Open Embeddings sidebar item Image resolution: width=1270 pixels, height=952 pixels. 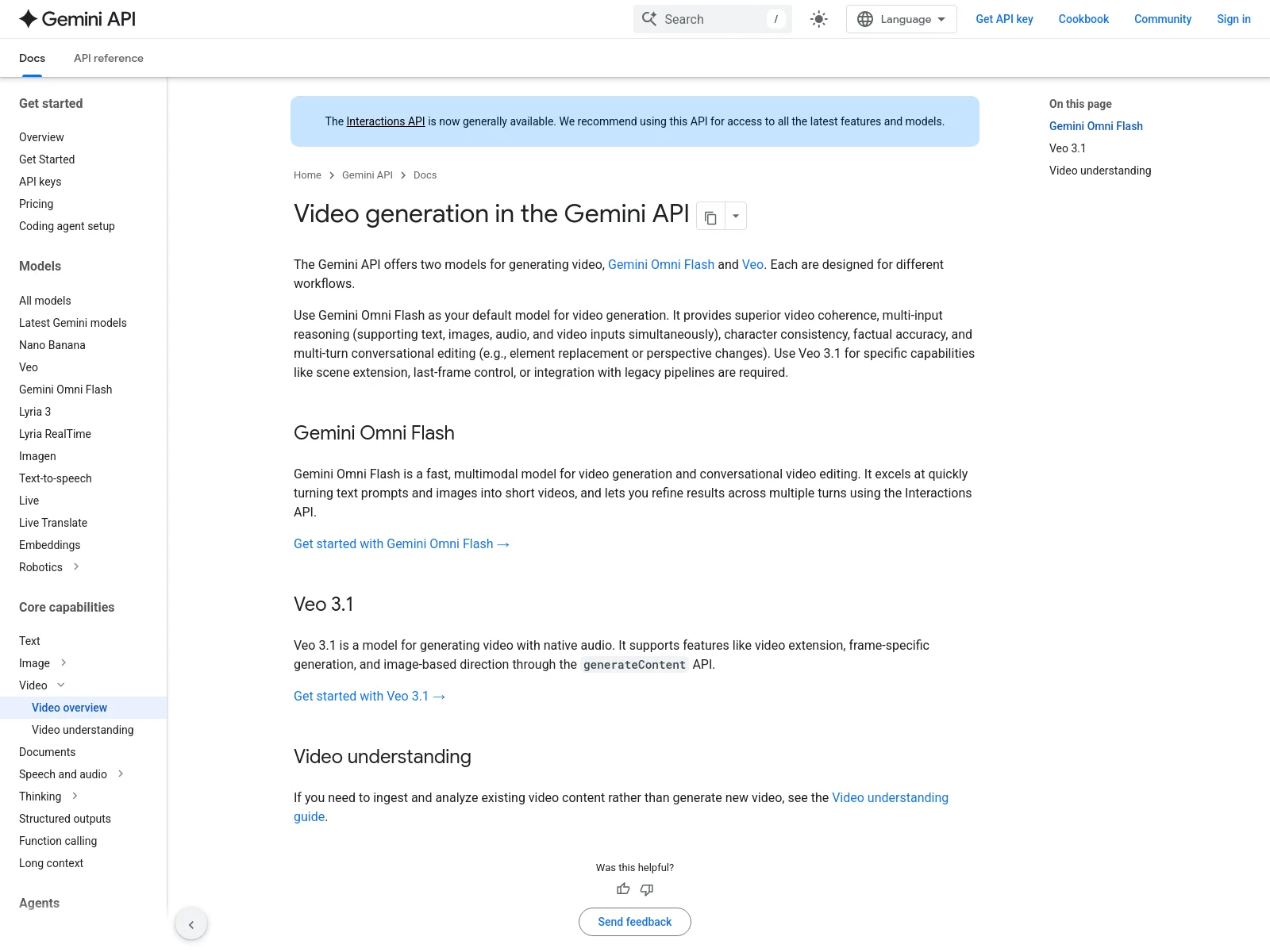(x=49, y=545)
